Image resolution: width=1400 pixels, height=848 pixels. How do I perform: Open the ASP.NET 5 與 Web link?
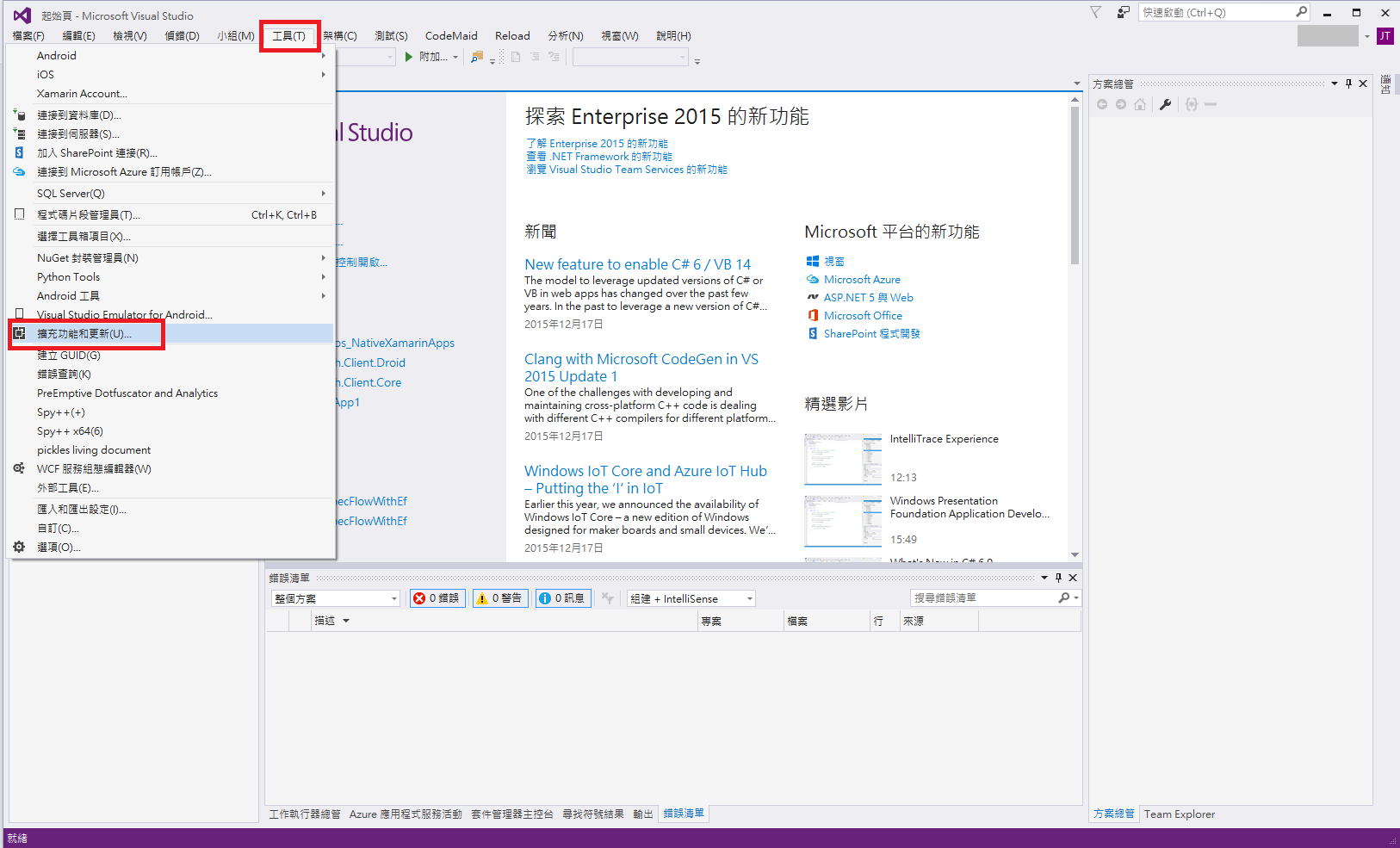coord(869,297)
